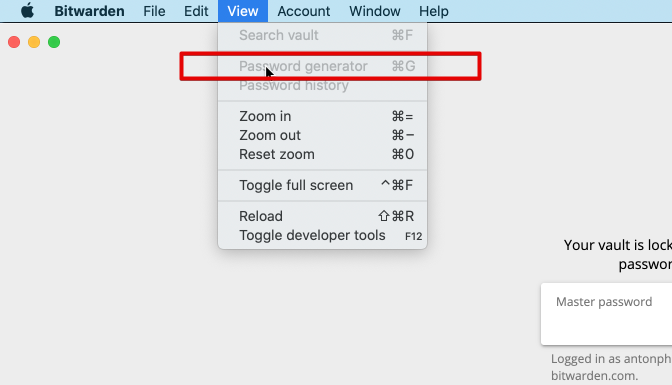This screenshot has height=385, width=672.
Task: Click the green full-screen window button
Action: tap(54, 42)
